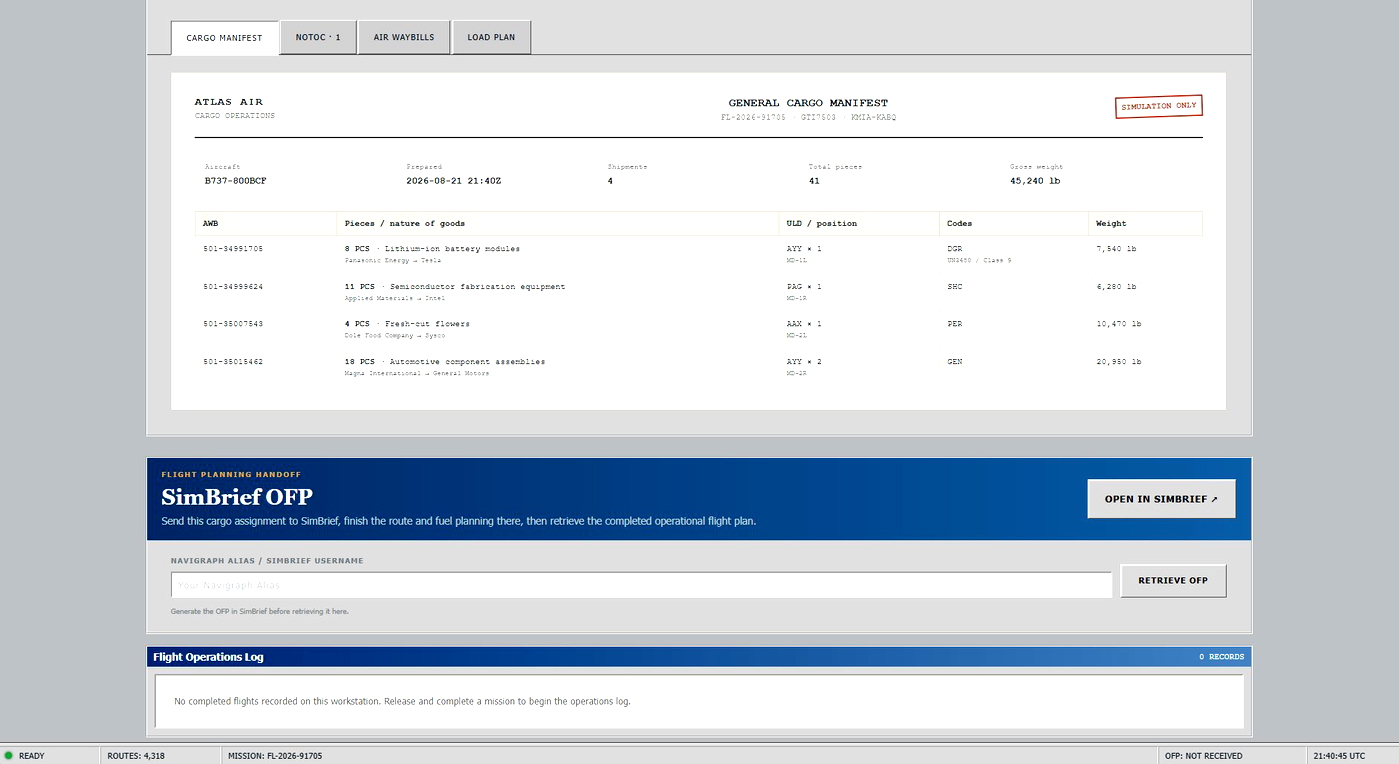1399x764 pixels.
Task: Click the ROUTES: 4,318 status entry
Action: click(x=136, y=756)
